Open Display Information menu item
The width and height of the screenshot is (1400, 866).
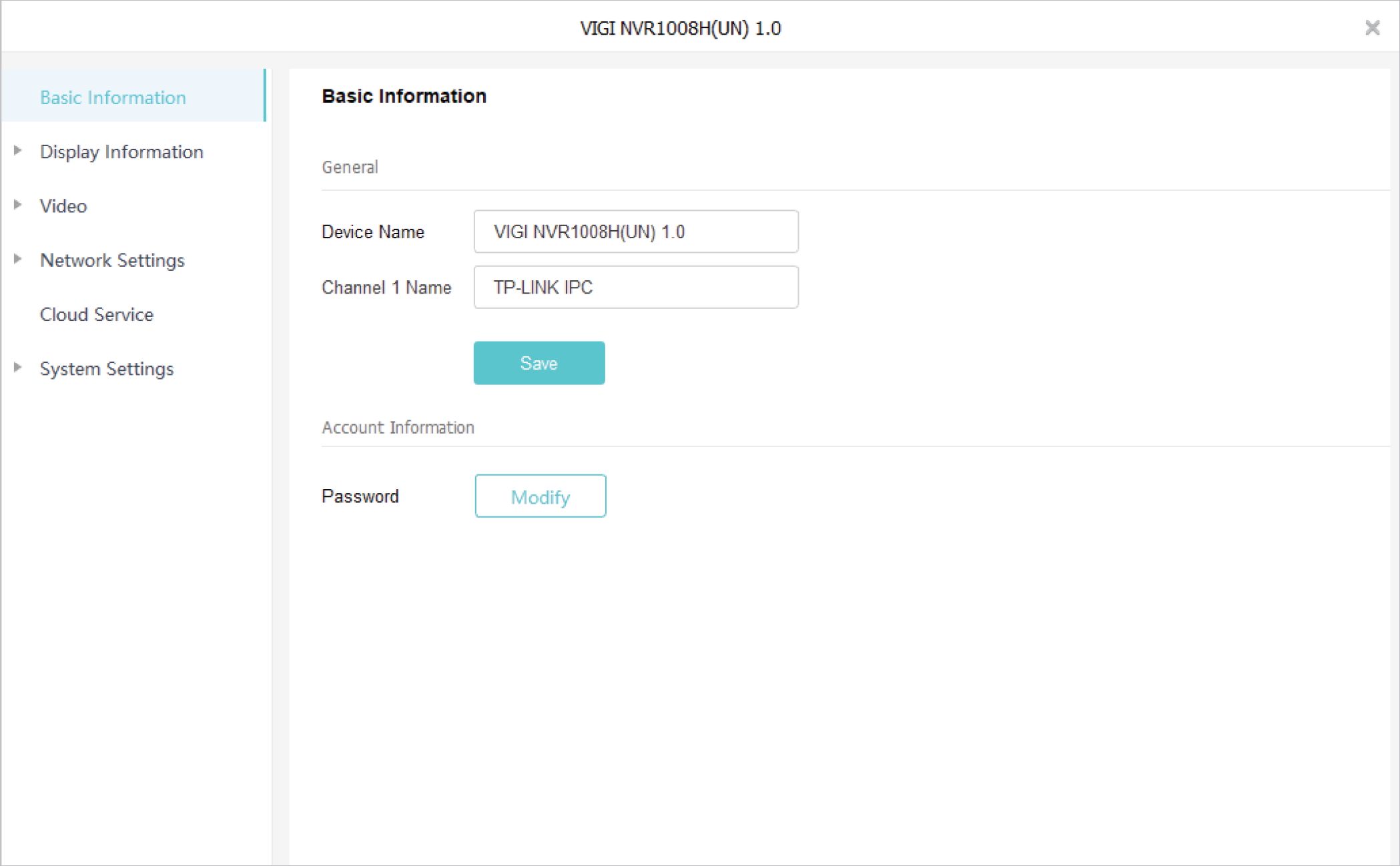coord(121,152)
